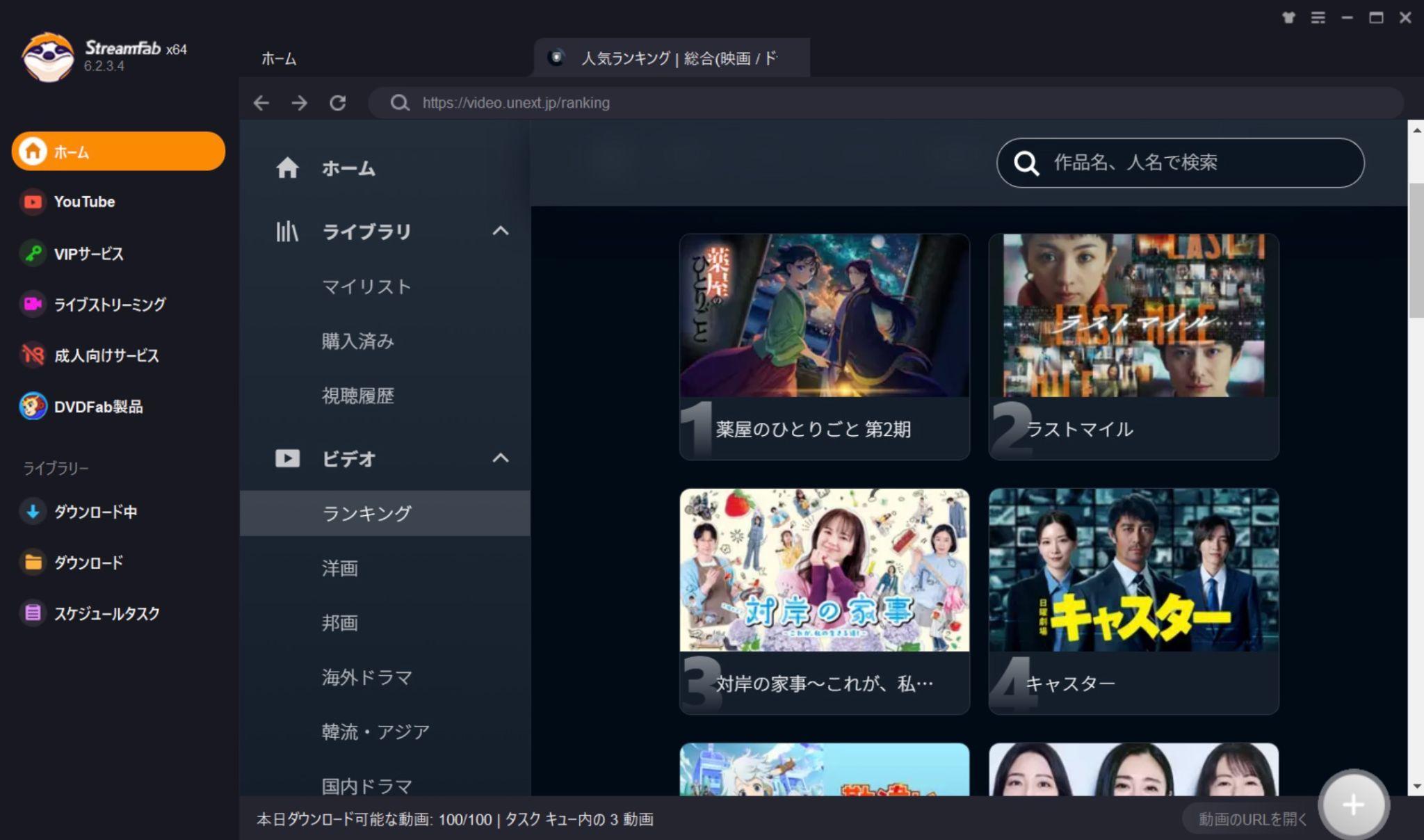Viewport: 1424px width, 840px height.
Task: Open 洋画 category
Action: (339, 568)
